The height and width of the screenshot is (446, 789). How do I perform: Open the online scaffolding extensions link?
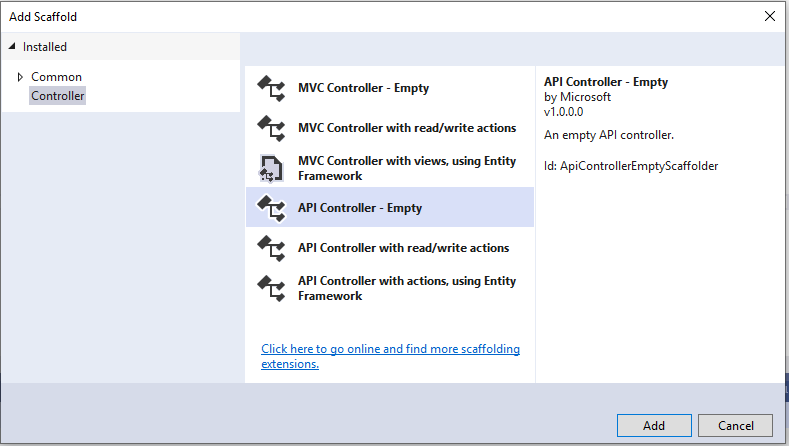click(390, 356)
